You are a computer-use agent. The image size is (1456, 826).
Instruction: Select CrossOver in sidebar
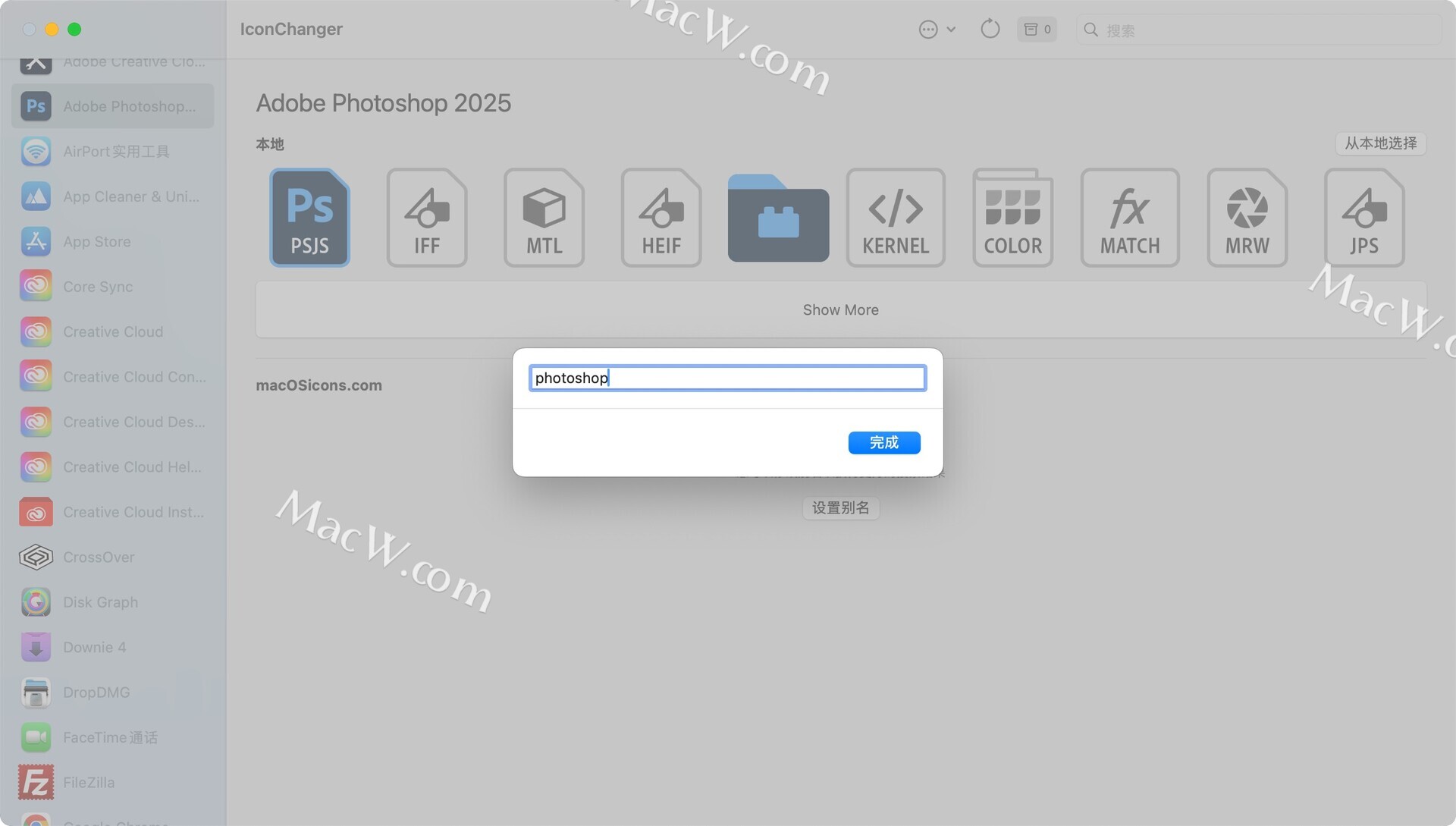tap(112, 557)
